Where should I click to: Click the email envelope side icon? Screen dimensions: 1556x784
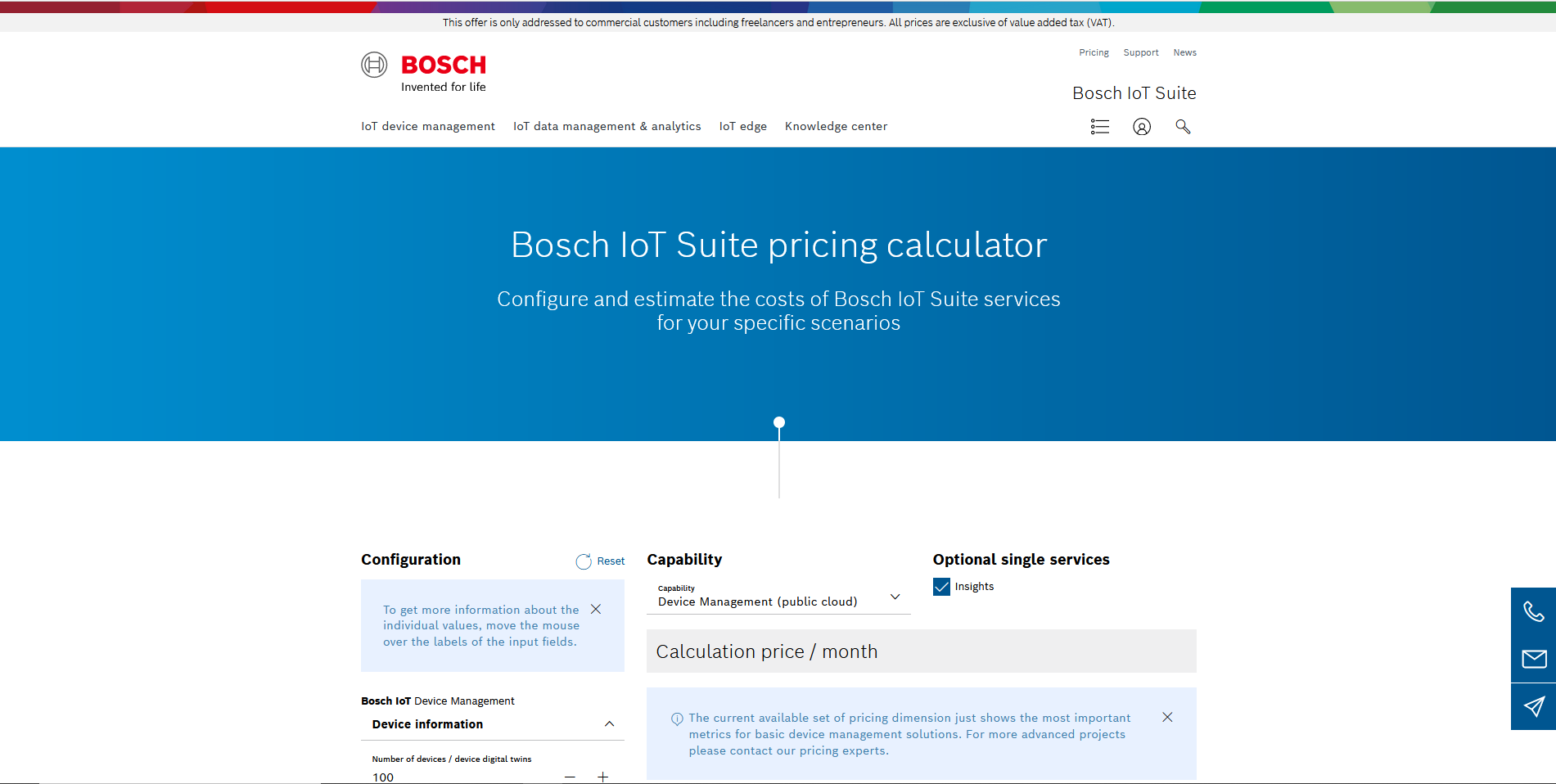(1533, 659)
